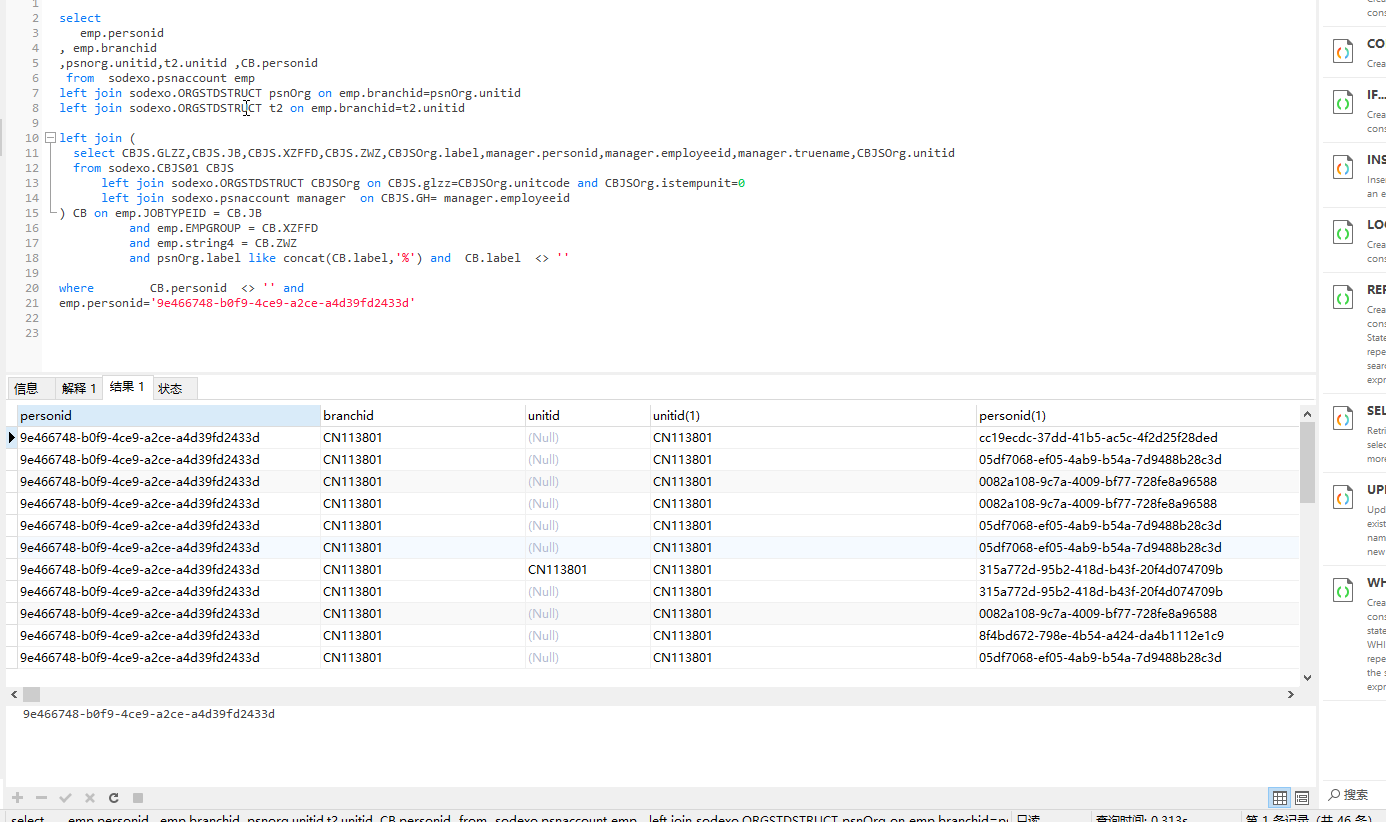Switch to the 状态 tab

170,388
